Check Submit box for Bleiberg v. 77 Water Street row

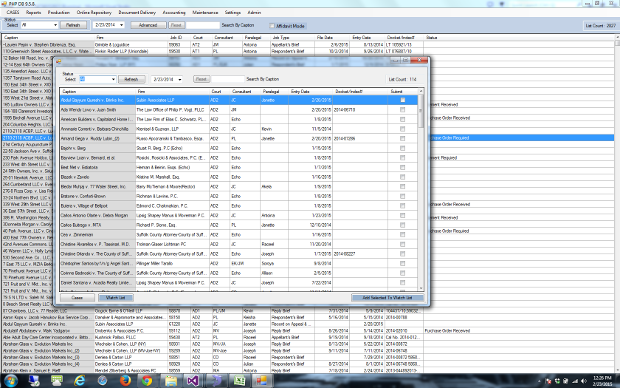[403, 187]
